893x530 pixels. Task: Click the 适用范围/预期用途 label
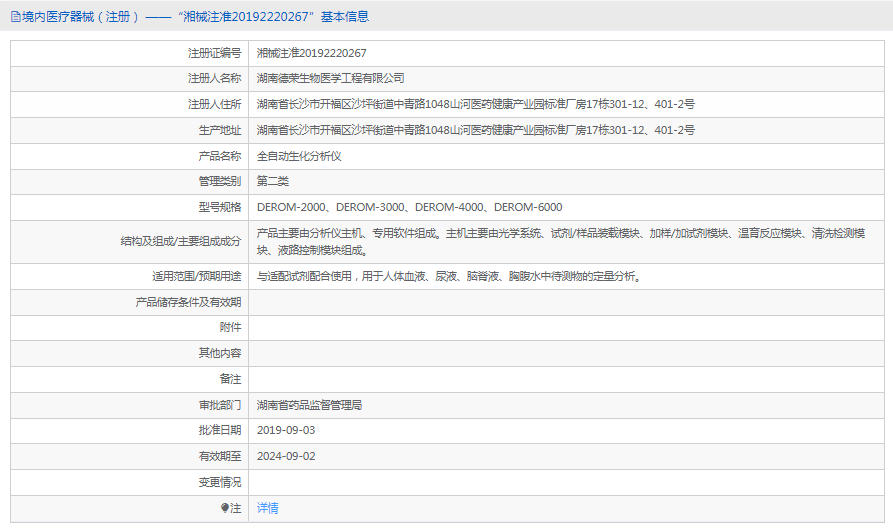(x=196, y=277)
